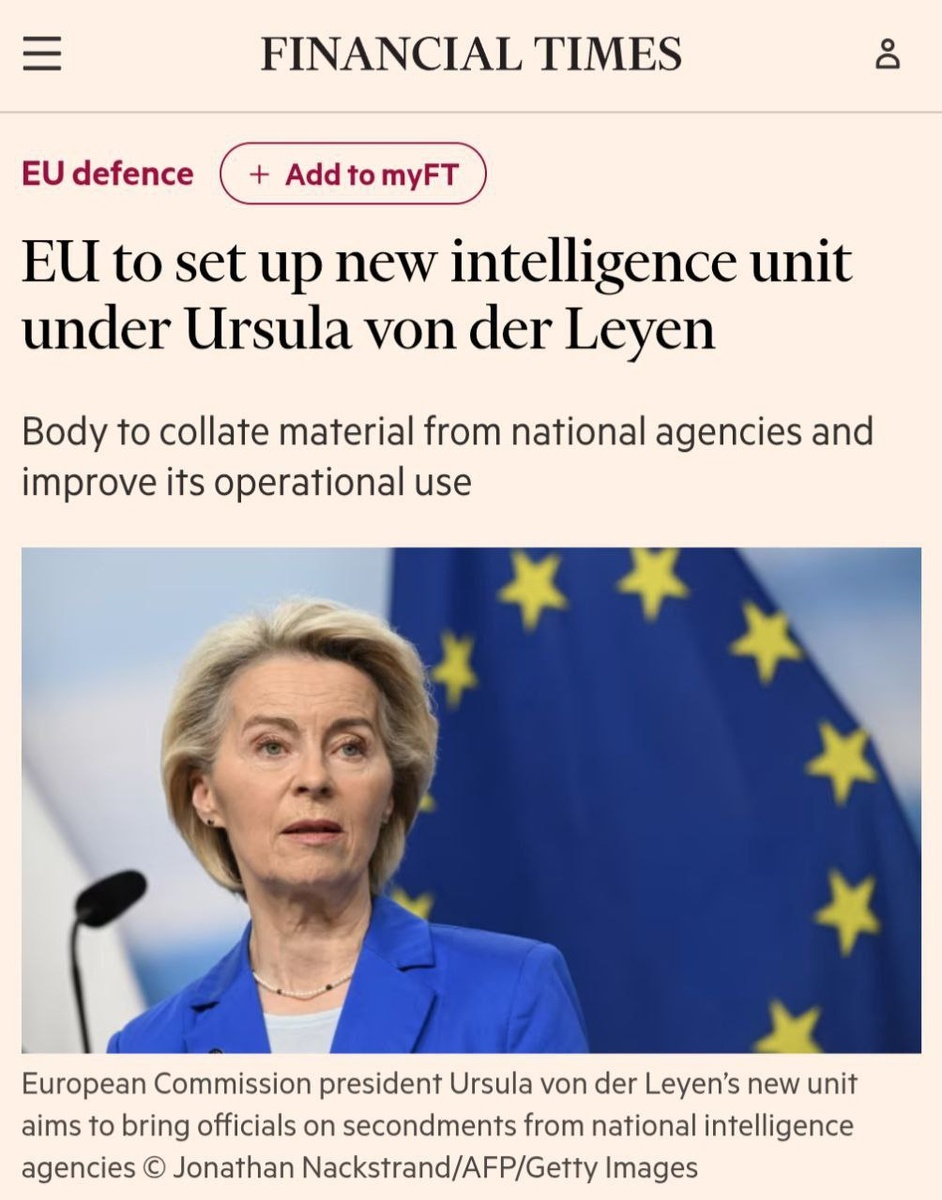Open the hamburger navigation menu
Image resolution: width=942 pixels, height=1200 pixels.
43,54
